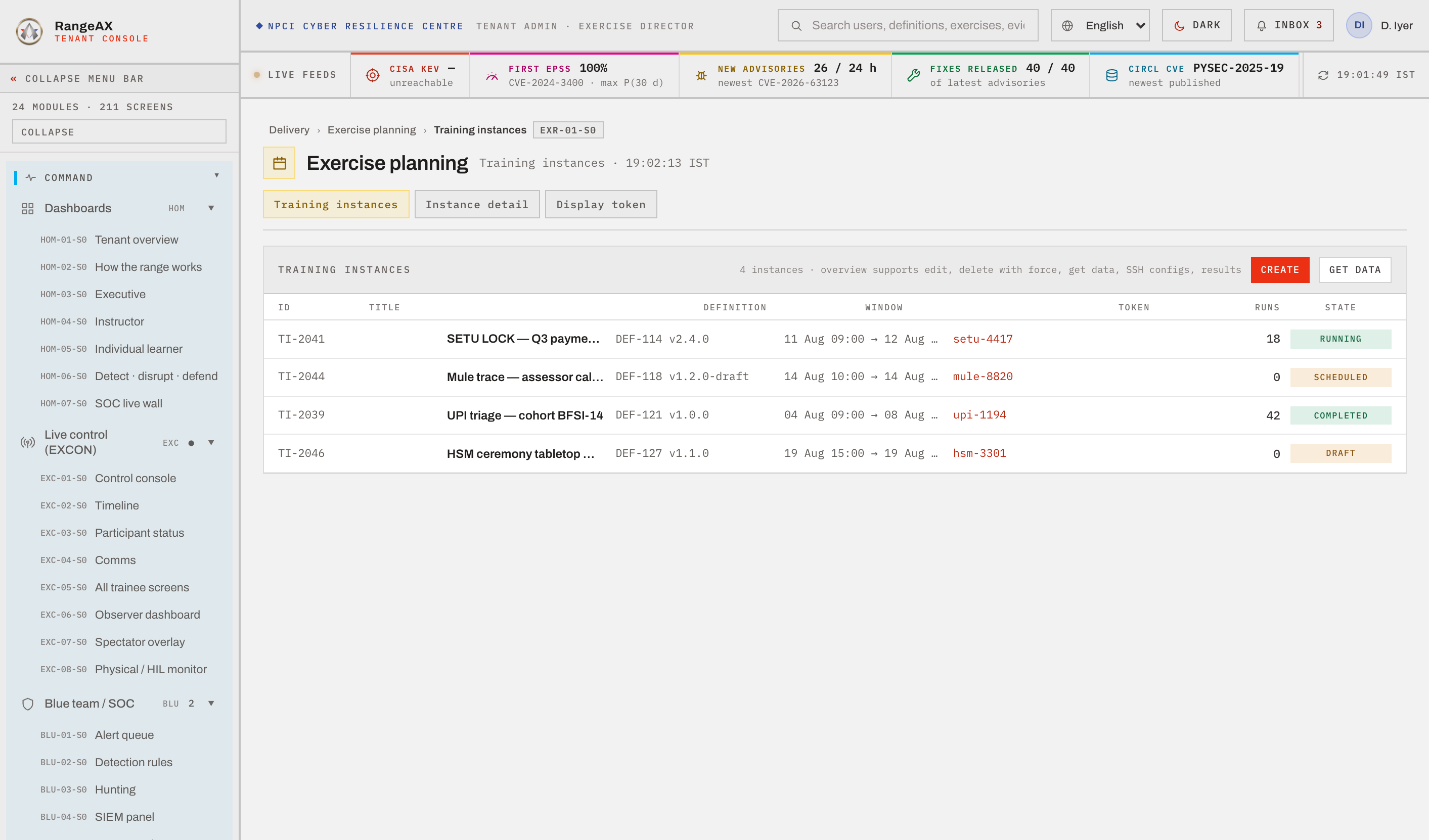
Task: Open the DI user avatar
Action: (x=1359, y=25)
